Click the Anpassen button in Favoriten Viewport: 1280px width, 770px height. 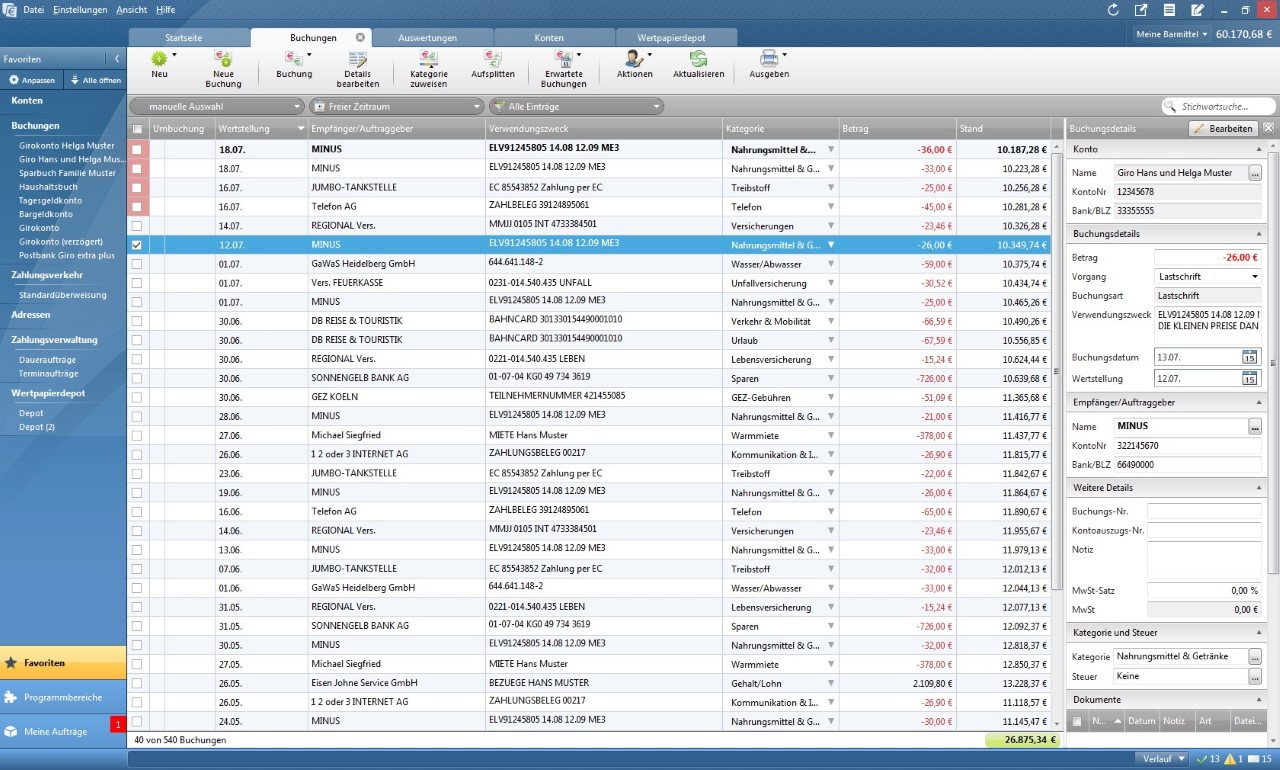coord(32,80)
